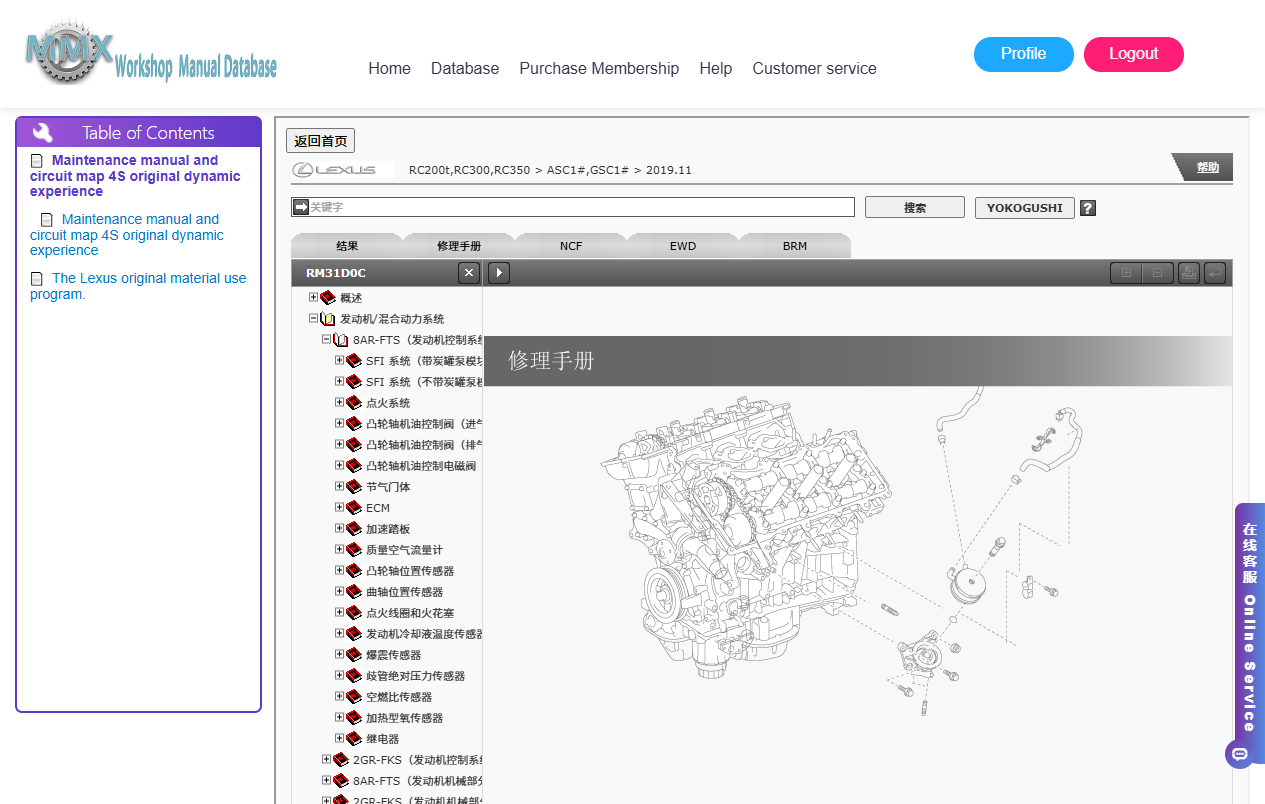Click the expand-all plus icon in viewer toolbar

click(x=1126, y=273)
